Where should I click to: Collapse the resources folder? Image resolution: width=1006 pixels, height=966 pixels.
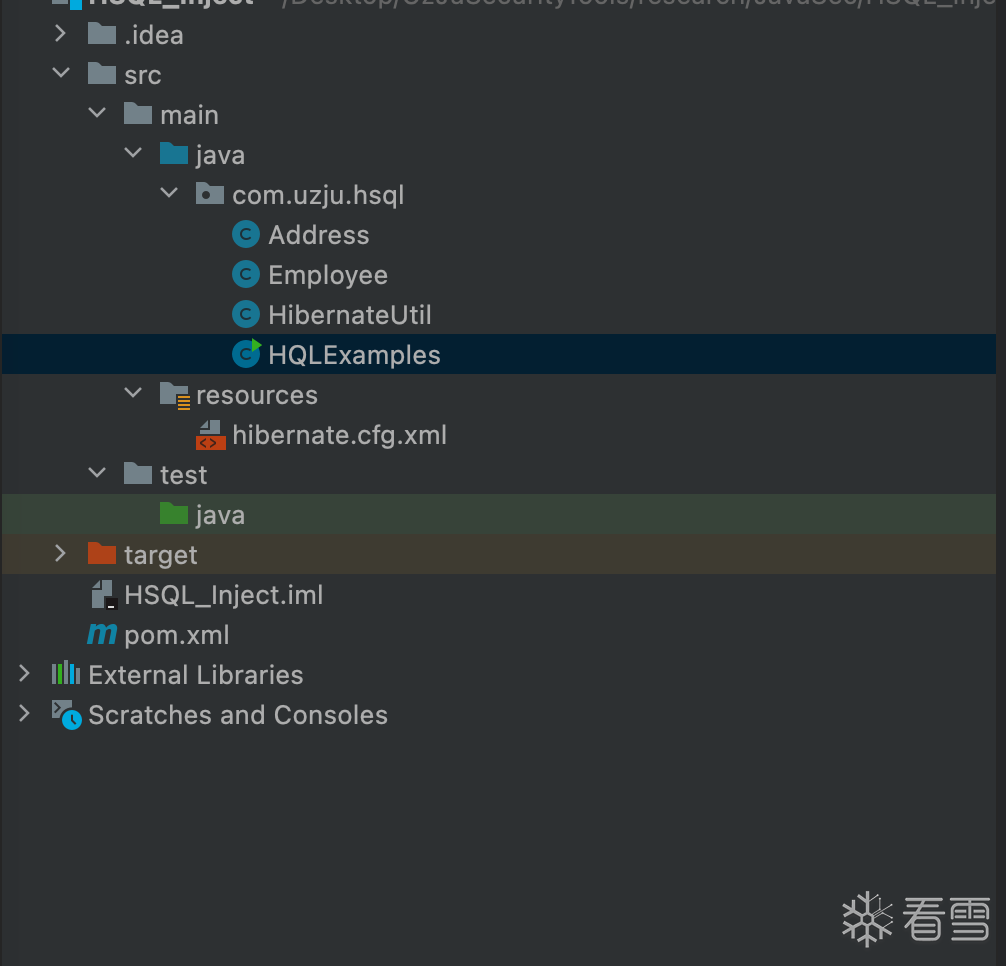point(133,395)
